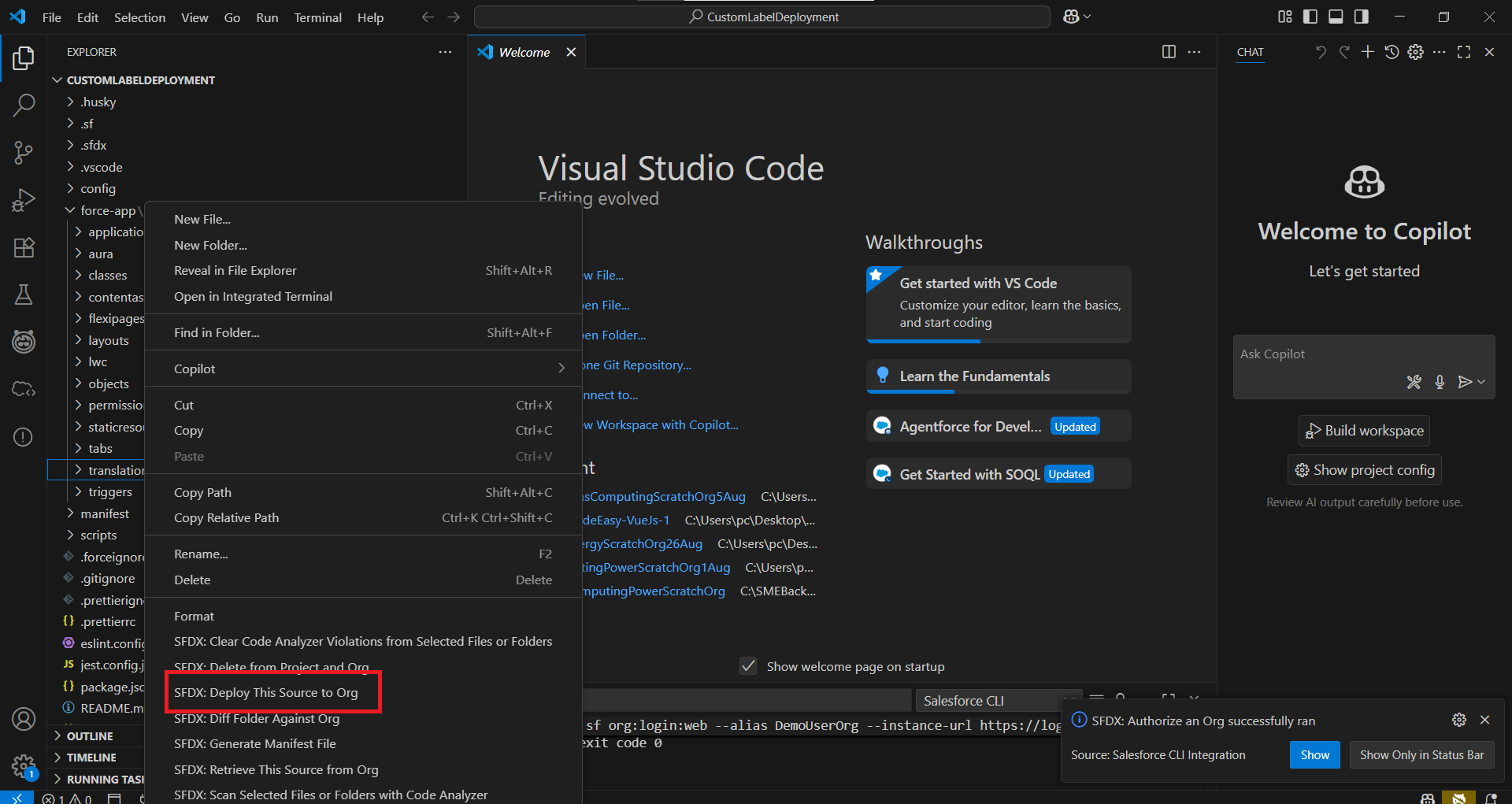The height and width of the screenshot is (804, 1512).
Task: Click the Ask Copilot input field
Action: 1339,354
